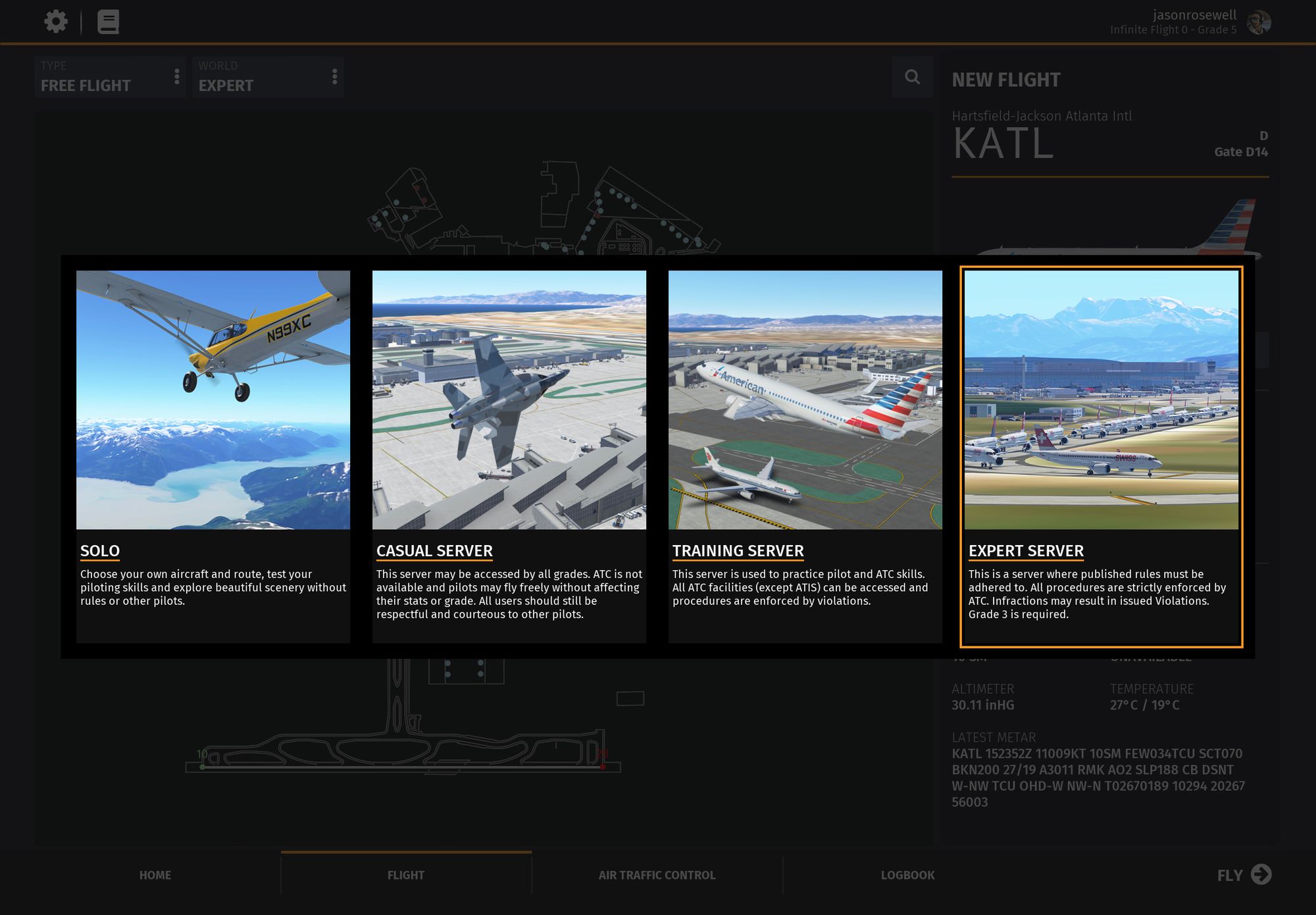
Task: Select the SOLO server option
Action: click(x=213, y=455)
